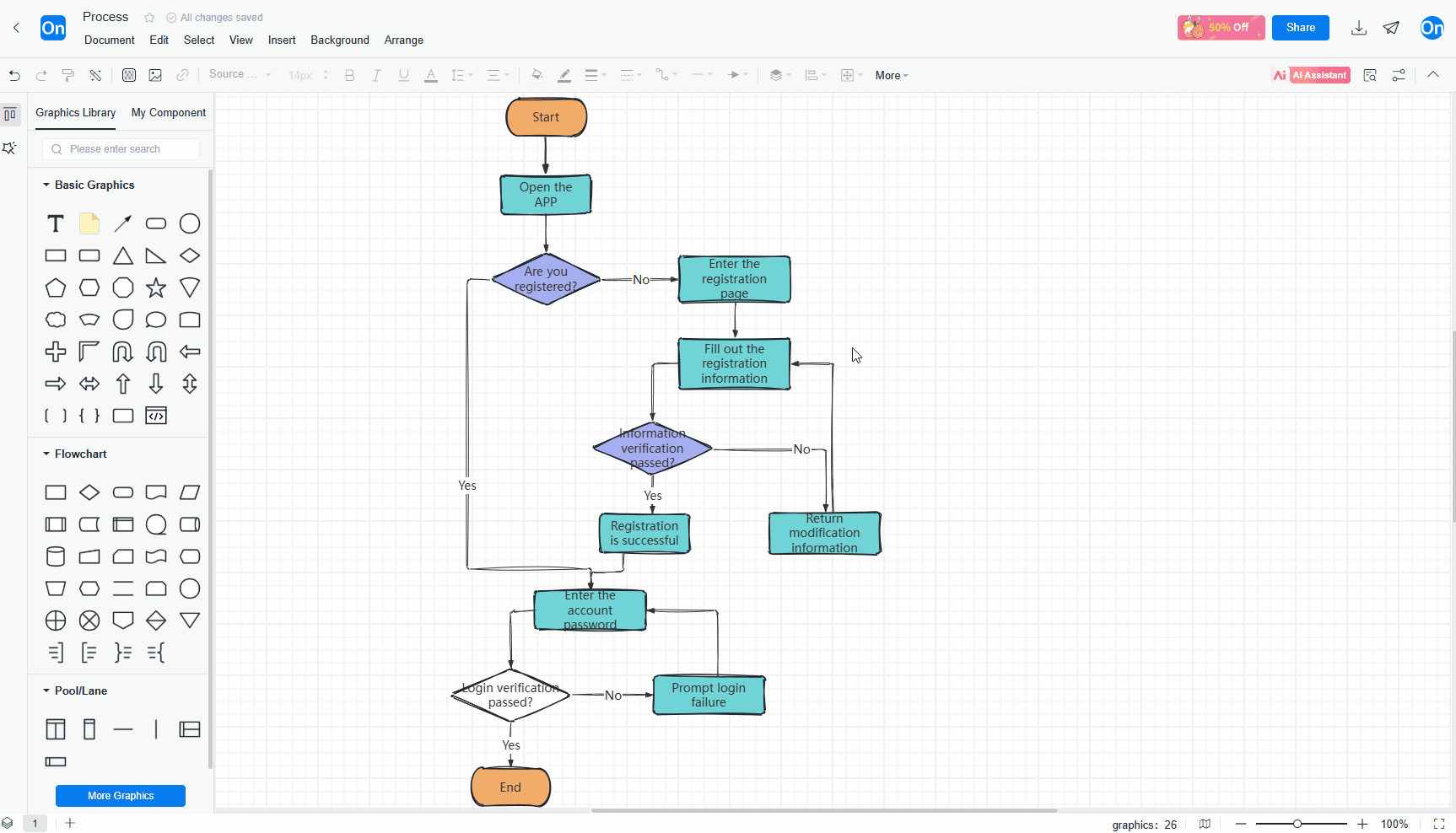Screen dimensions: 1456x833
Task: Click the undo arrow icon
Action: tap(14, 75)
